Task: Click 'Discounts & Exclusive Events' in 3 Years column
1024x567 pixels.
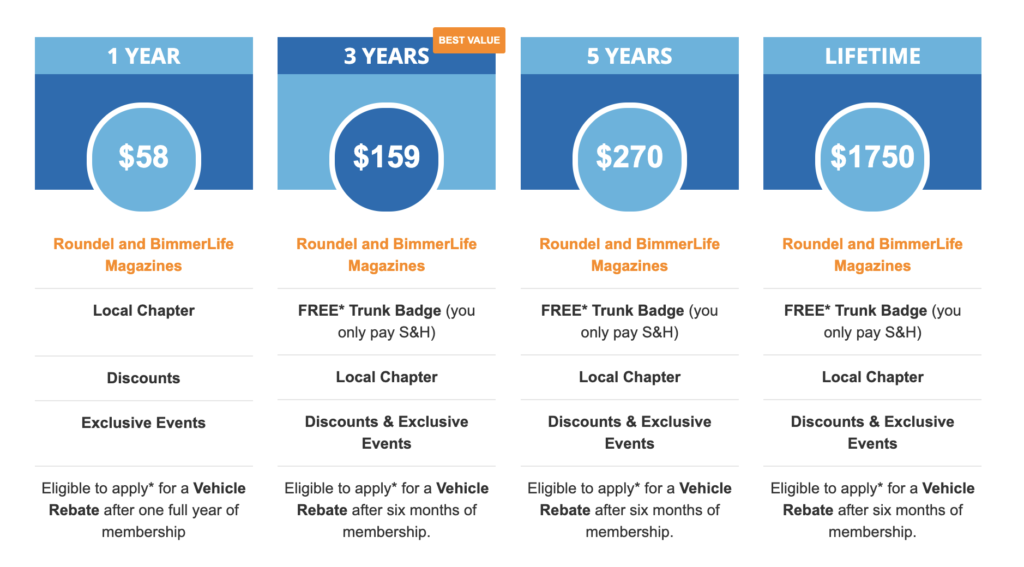Action: click(x=387, y=432)
